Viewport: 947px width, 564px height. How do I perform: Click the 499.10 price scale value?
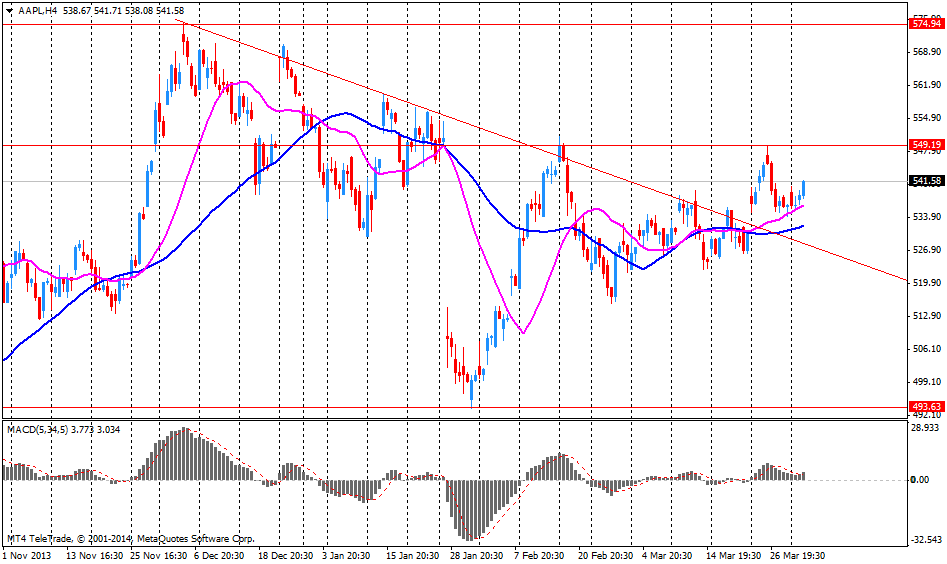click(x=927, y=382)
